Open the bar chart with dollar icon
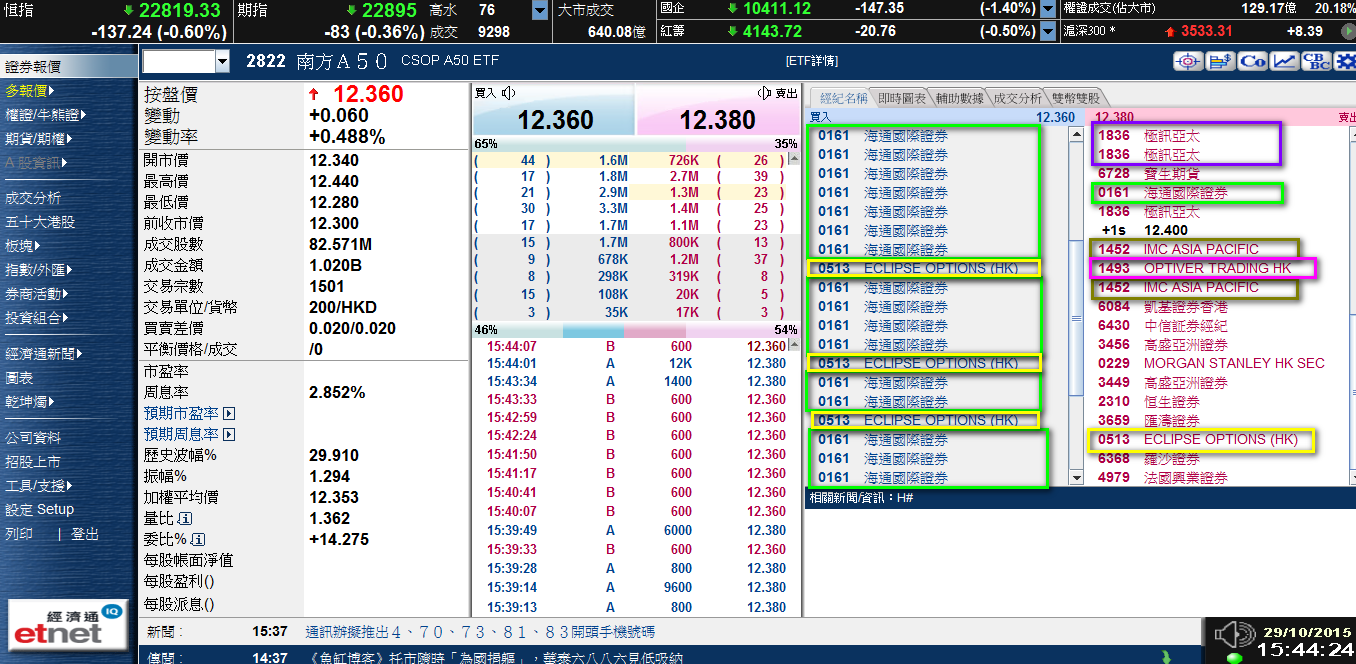Screen dimensions: 1356x664 (1220, 61)
